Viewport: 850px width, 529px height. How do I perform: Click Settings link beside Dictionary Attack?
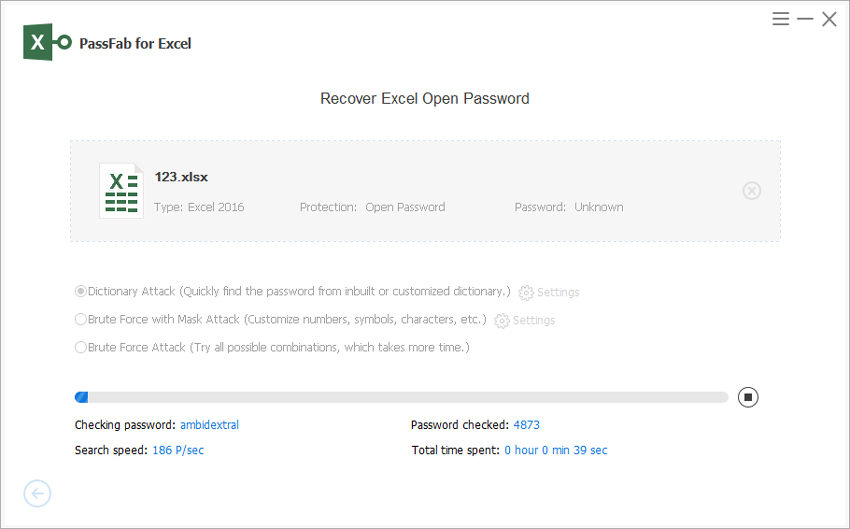click(558, 293)
